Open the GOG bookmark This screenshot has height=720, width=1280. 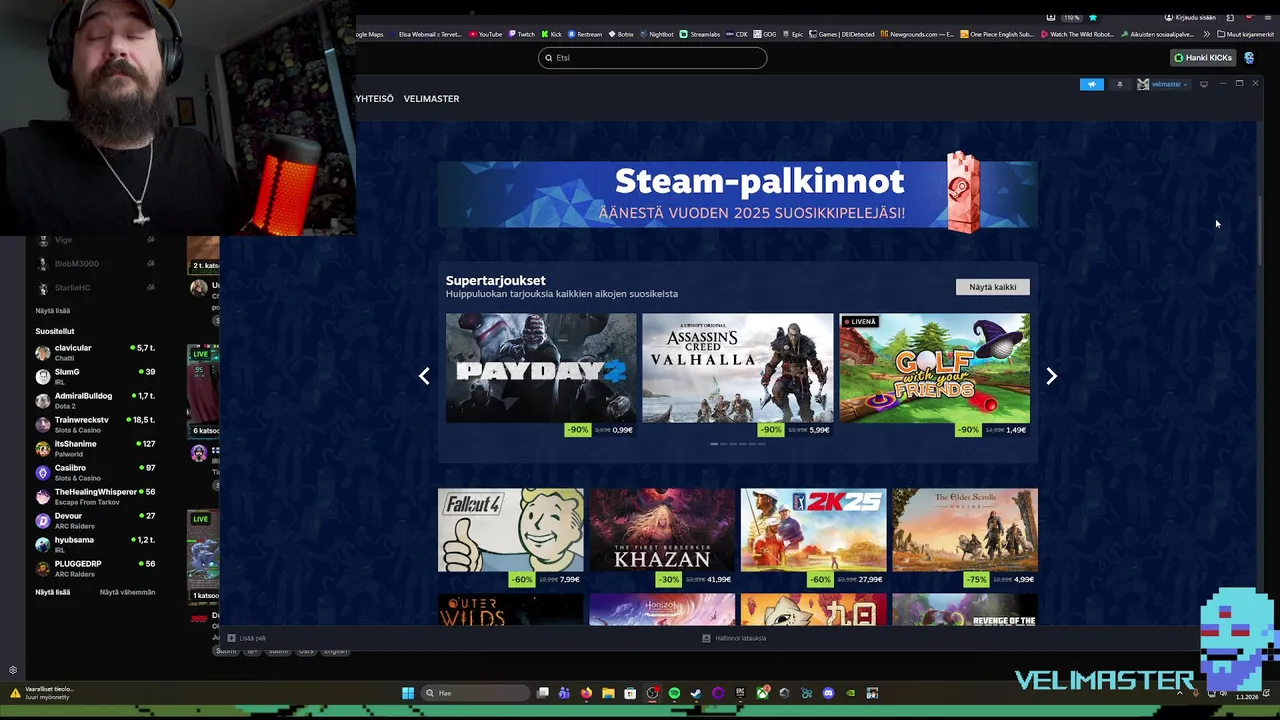tap(765, 34)
